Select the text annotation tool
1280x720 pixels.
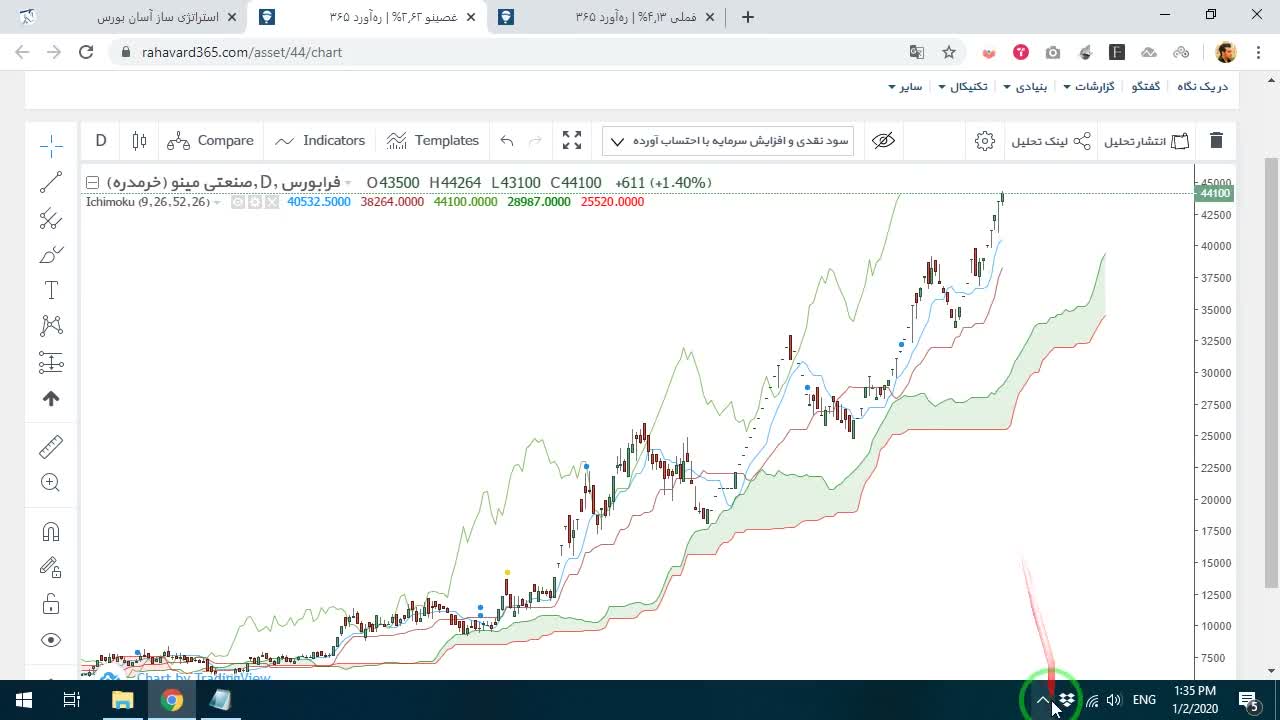[x=51, y=290]
